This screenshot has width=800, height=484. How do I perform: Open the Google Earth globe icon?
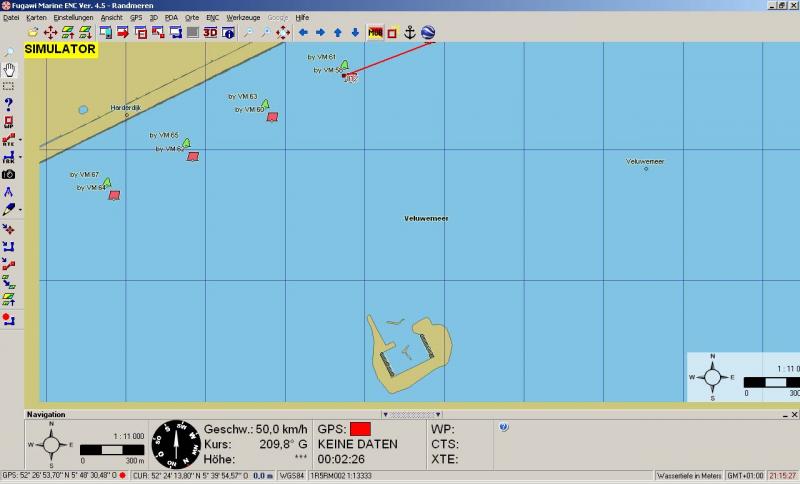(428, 32)
